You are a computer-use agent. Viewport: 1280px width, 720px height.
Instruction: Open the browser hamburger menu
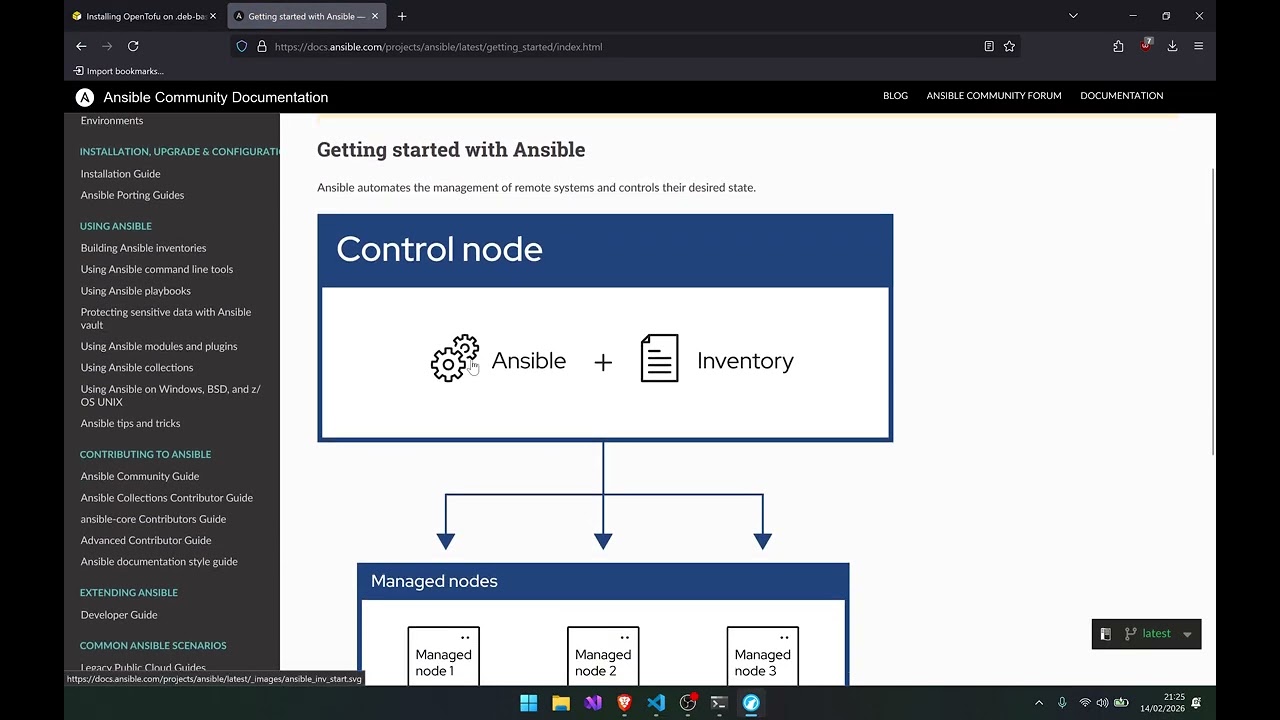pyautogui.click(x=1198, y=46)
